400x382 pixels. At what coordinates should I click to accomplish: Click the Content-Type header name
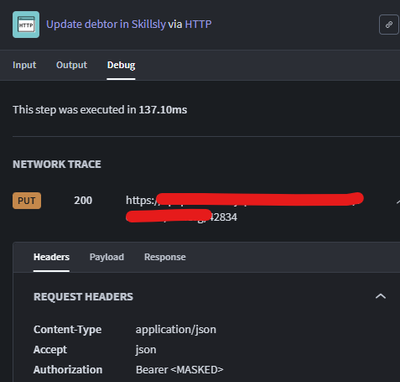coord(67,330)
